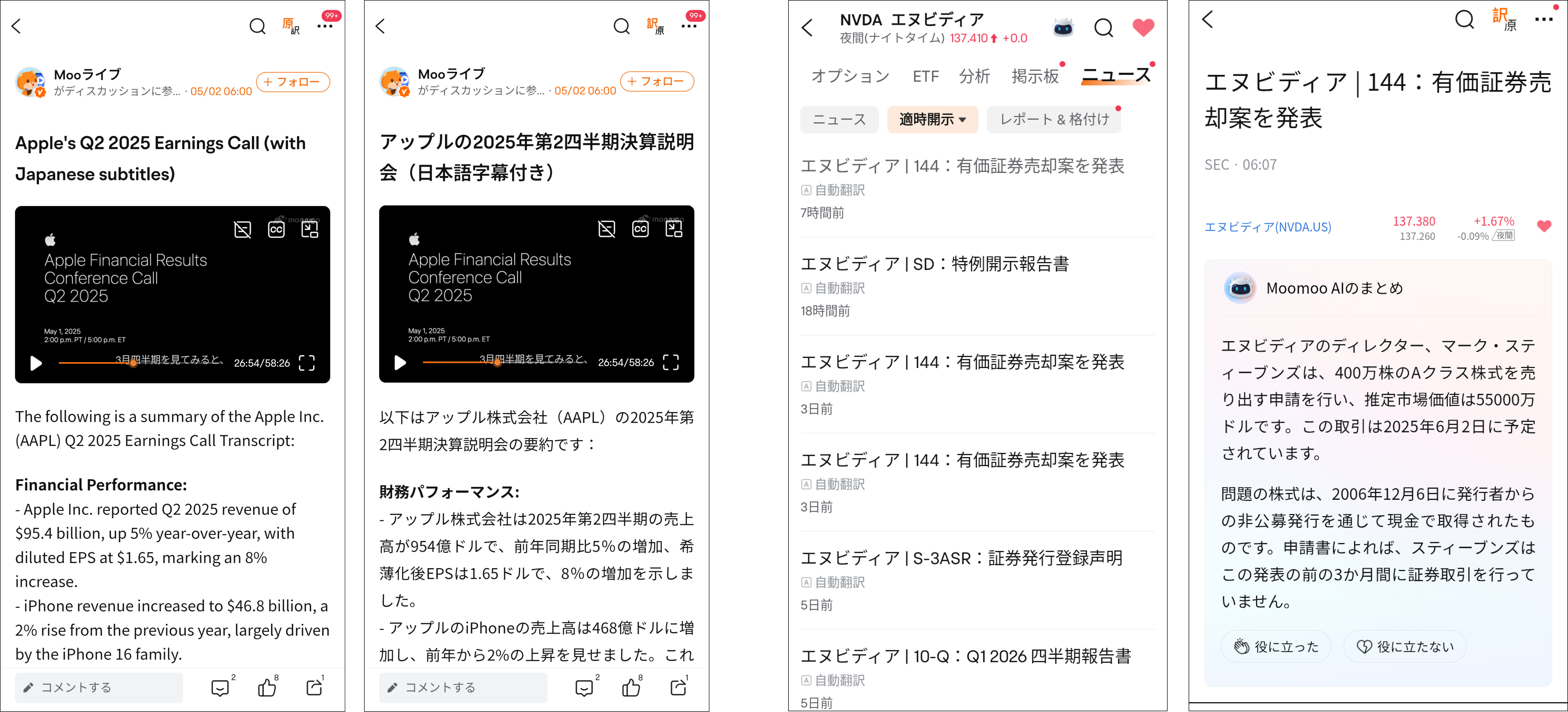Image resolution: width=1568 pixels, height=712 pixels.
Task: Open comments icon in the Japanese article screen
Action: (584, 688)
